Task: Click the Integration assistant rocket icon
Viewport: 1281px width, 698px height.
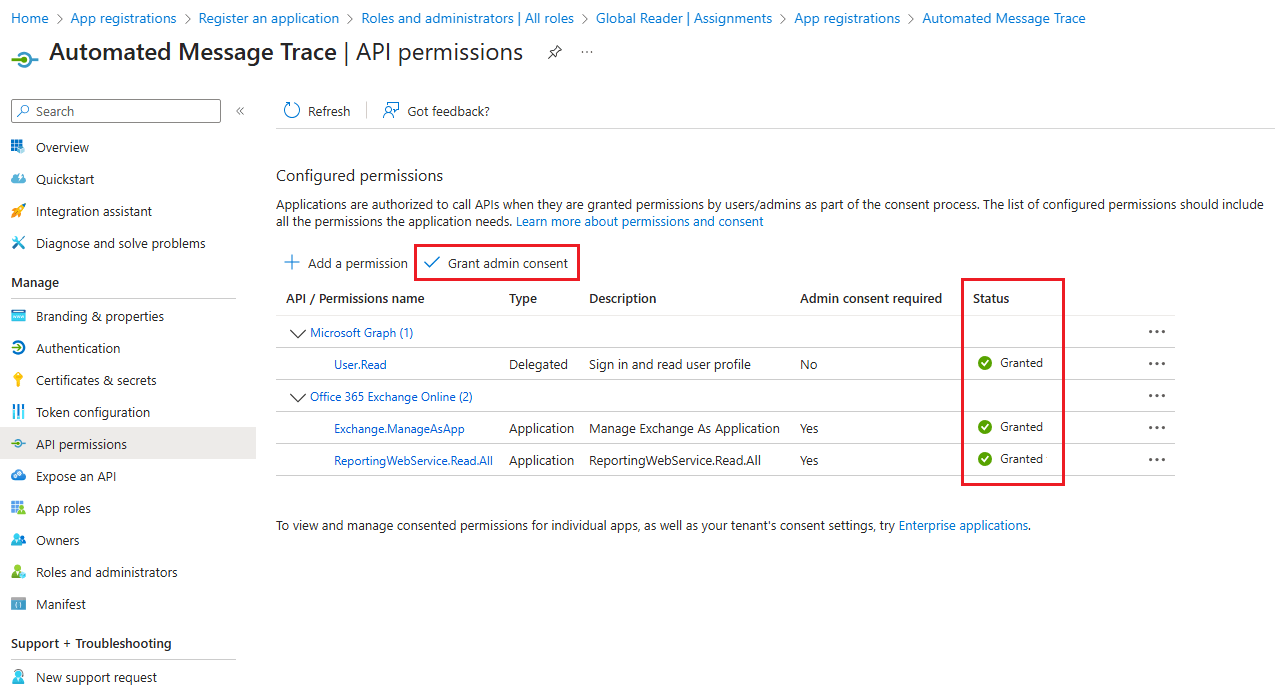Action: pyautogui.click(x=17, y=211)
